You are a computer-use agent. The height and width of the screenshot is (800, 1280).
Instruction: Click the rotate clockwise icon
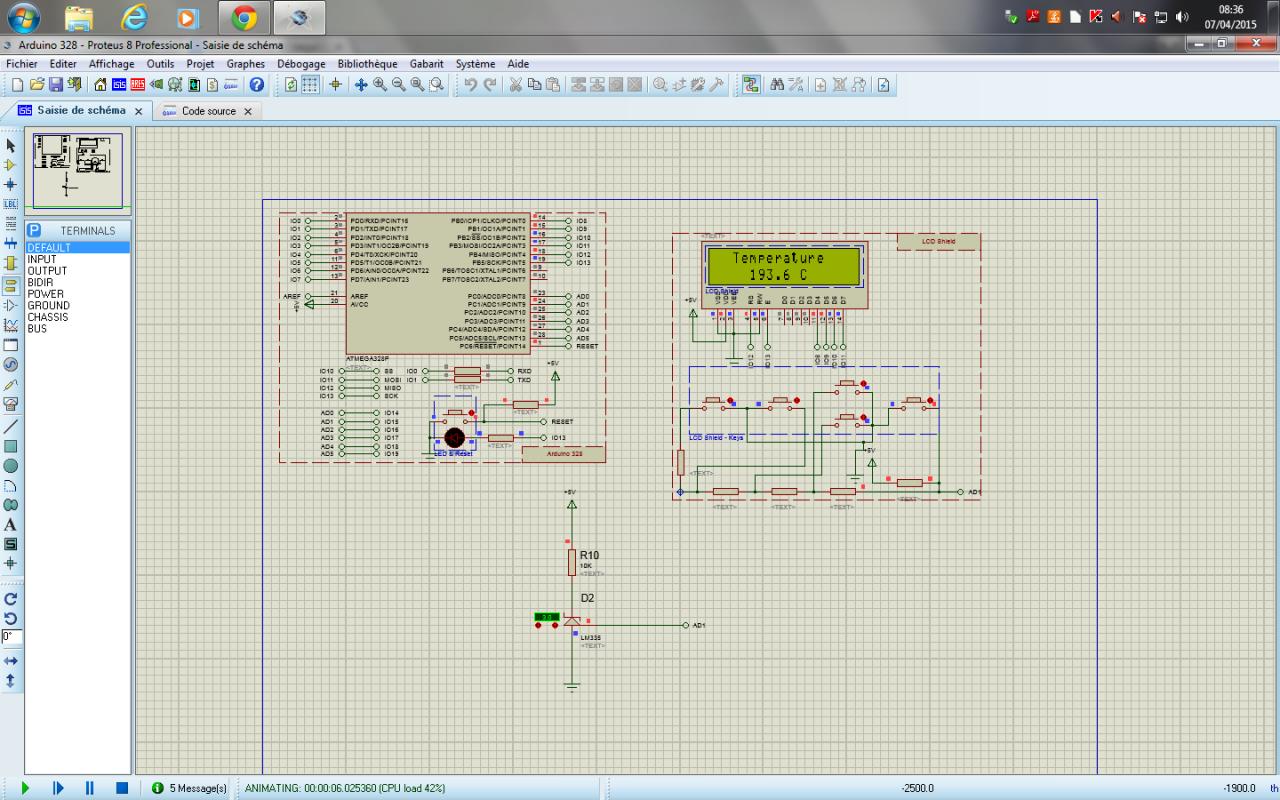[x=11, y=598]
